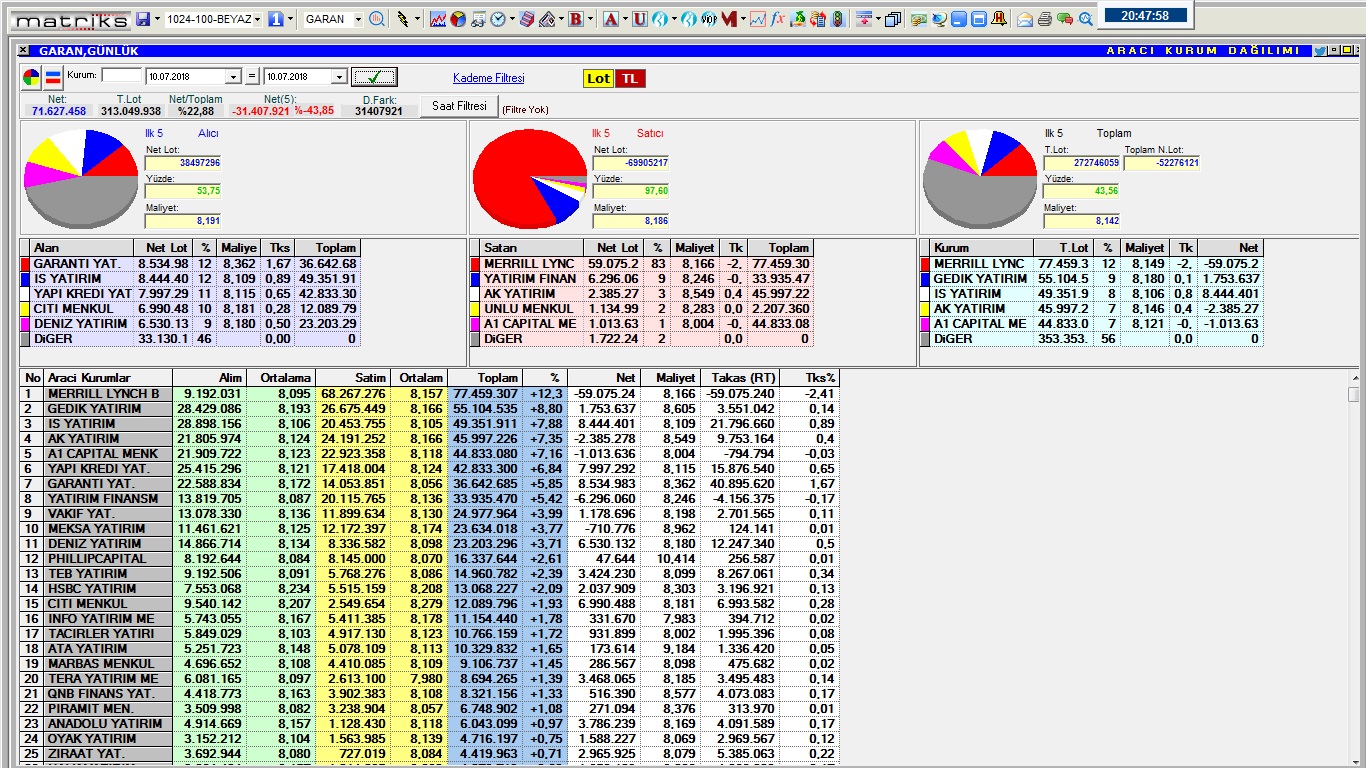Switch to bar view icon next to Kurum
Image resolution: width=1366 pixels, height=768 pixels.
53,77
